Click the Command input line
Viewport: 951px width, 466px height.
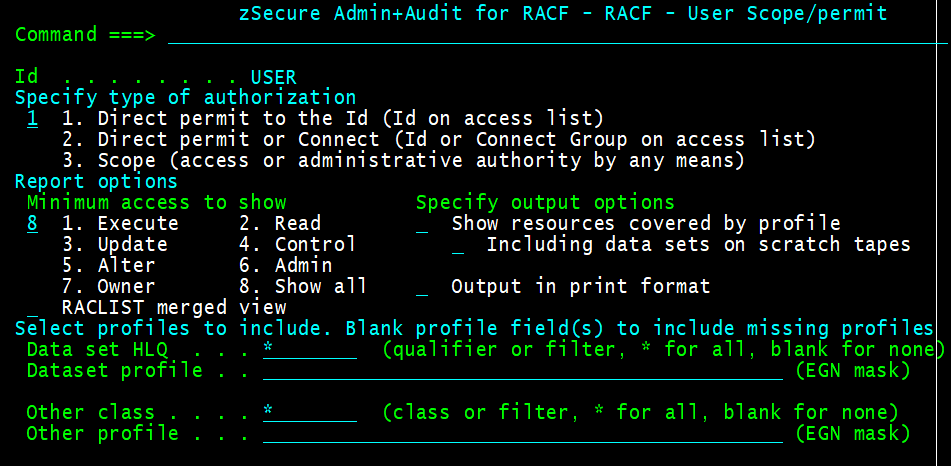tap(558, 35)
